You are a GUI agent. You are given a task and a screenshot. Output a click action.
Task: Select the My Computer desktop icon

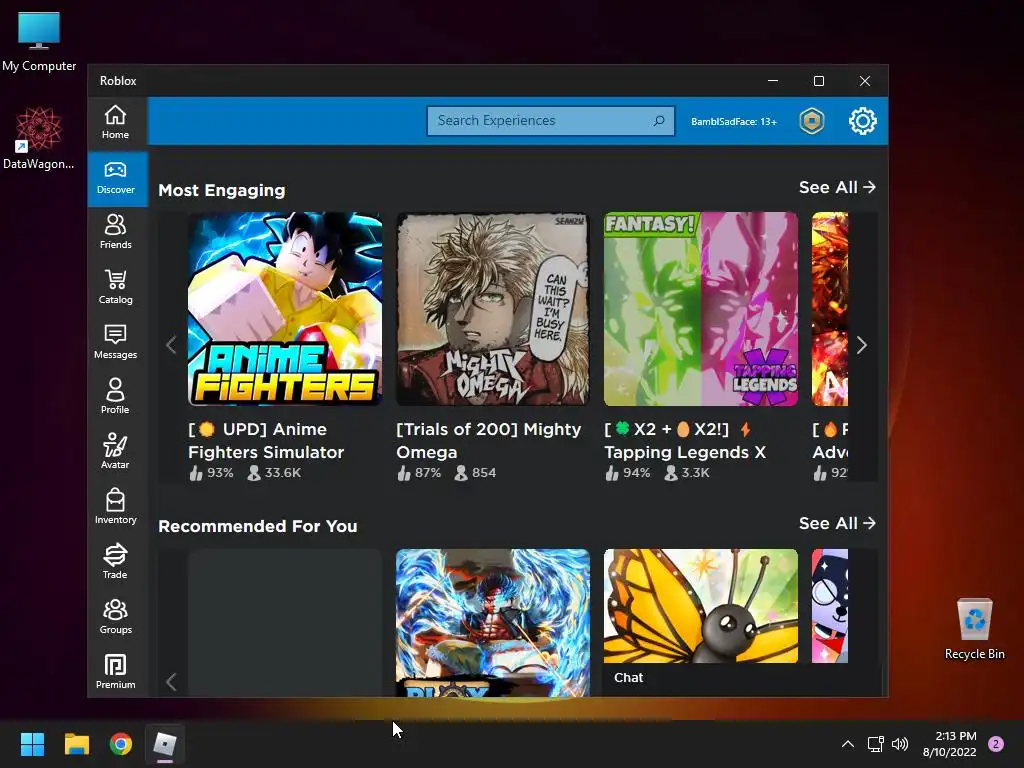[39, 42]
